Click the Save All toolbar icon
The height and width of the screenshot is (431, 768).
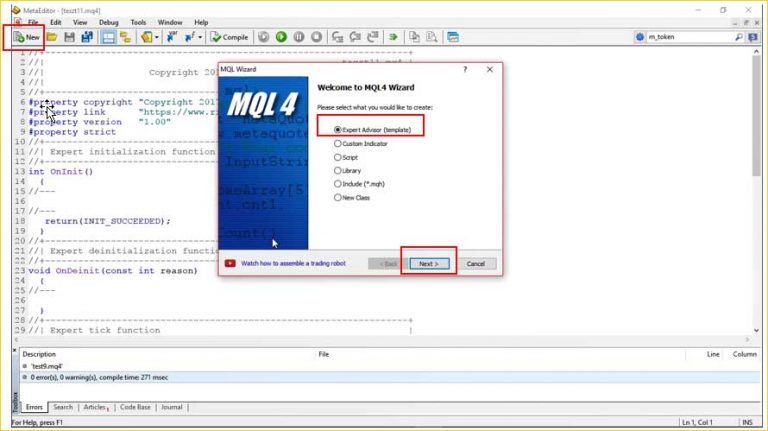point(87,37)
